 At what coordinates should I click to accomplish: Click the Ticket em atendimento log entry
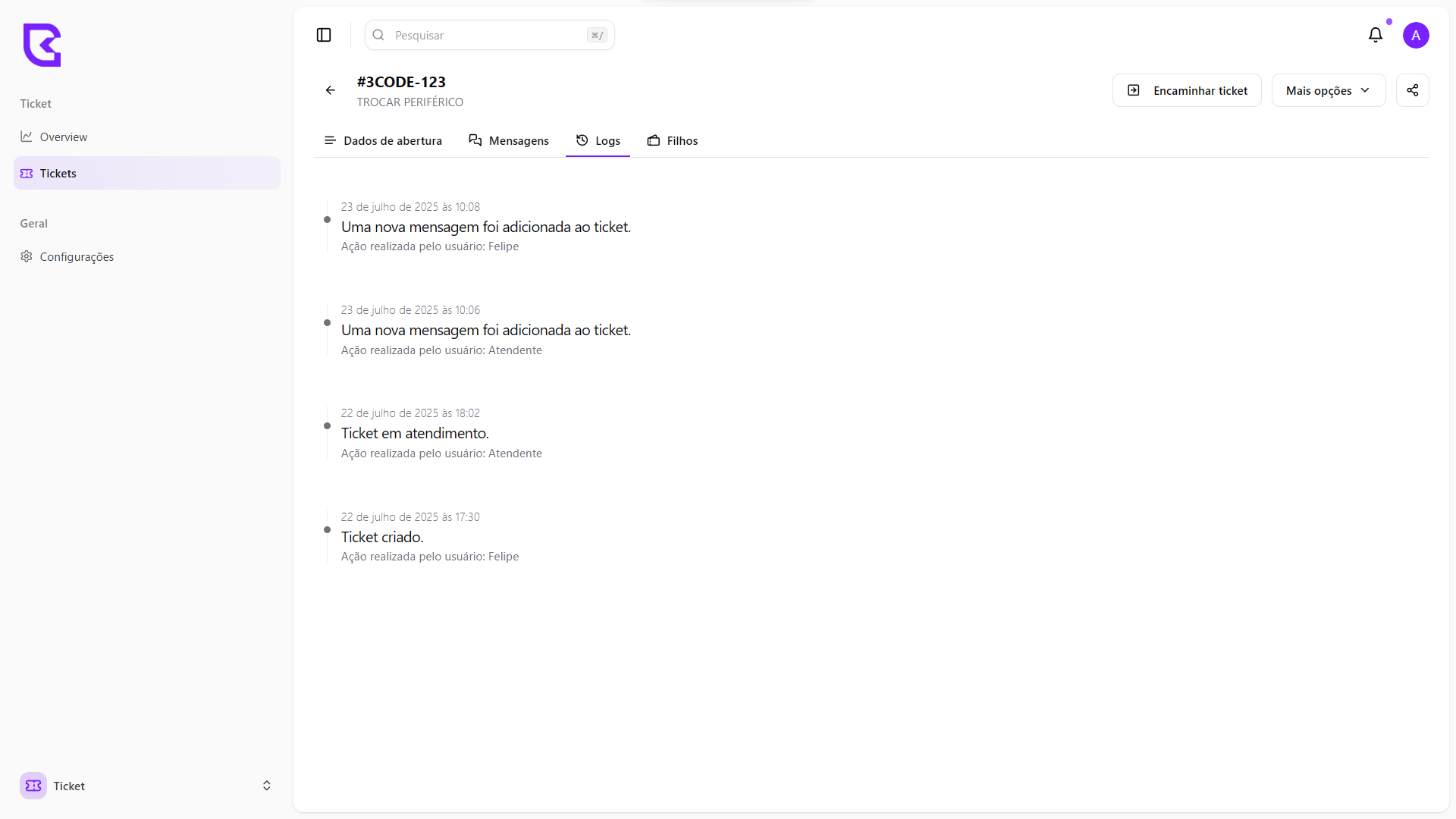pos(415,433)
